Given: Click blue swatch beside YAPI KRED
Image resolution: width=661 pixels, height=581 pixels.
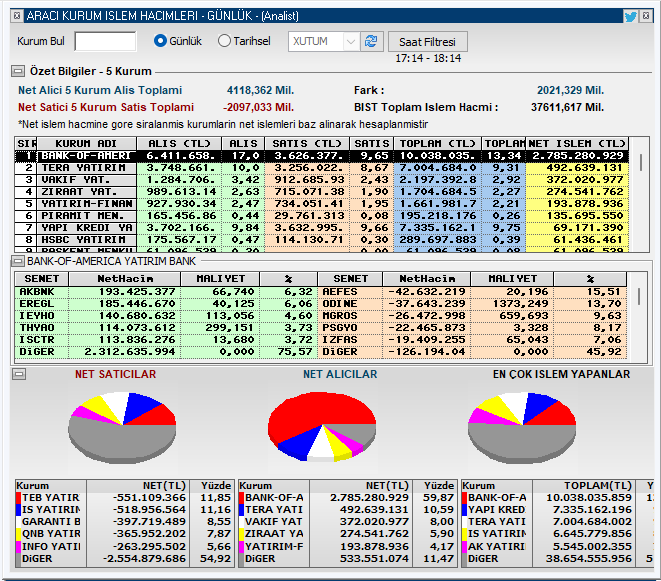Looking at the screenshot, I should (x=465, y=510).
